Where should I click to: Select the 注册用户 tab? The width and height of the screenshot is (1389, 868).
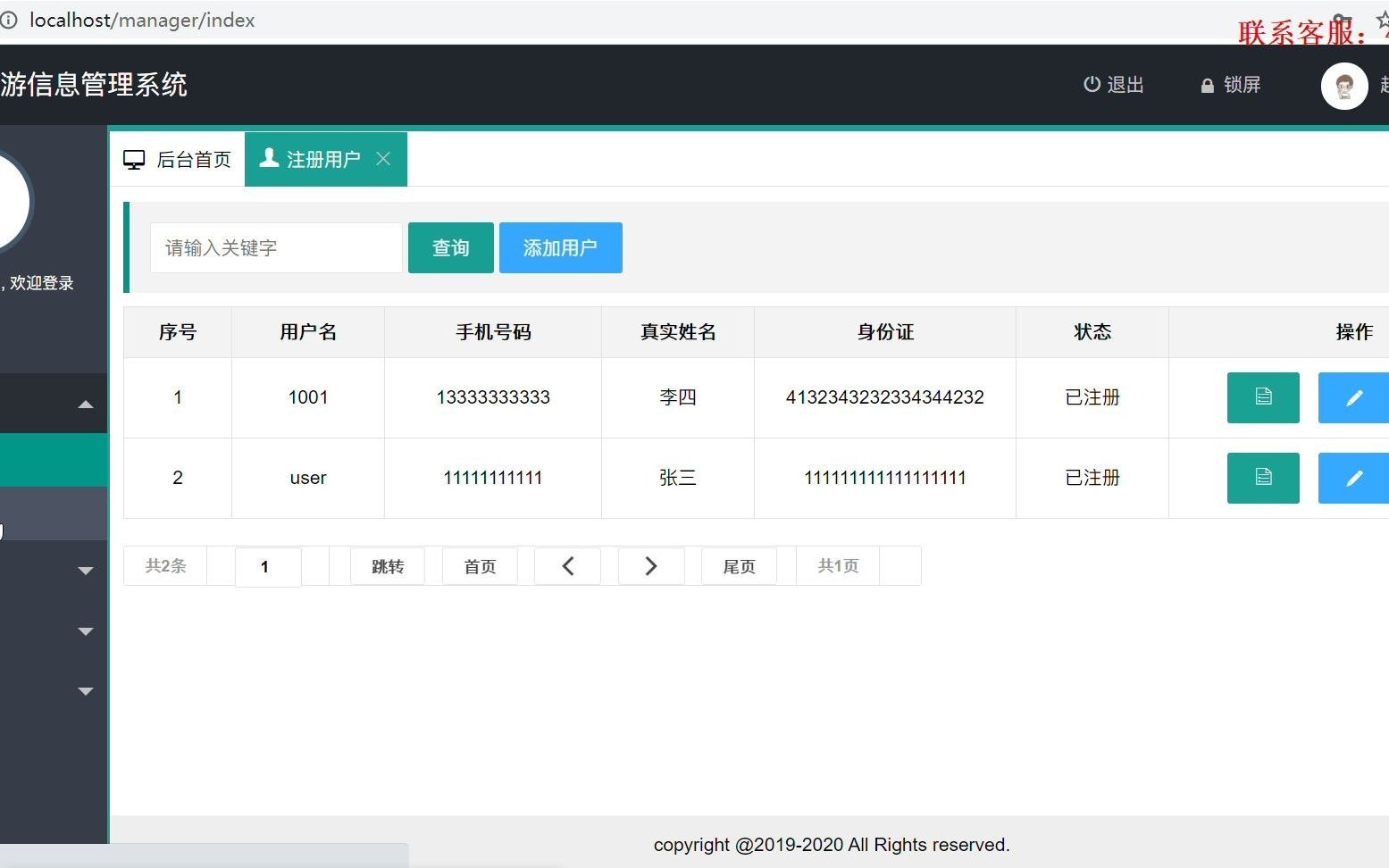(326, 160)
